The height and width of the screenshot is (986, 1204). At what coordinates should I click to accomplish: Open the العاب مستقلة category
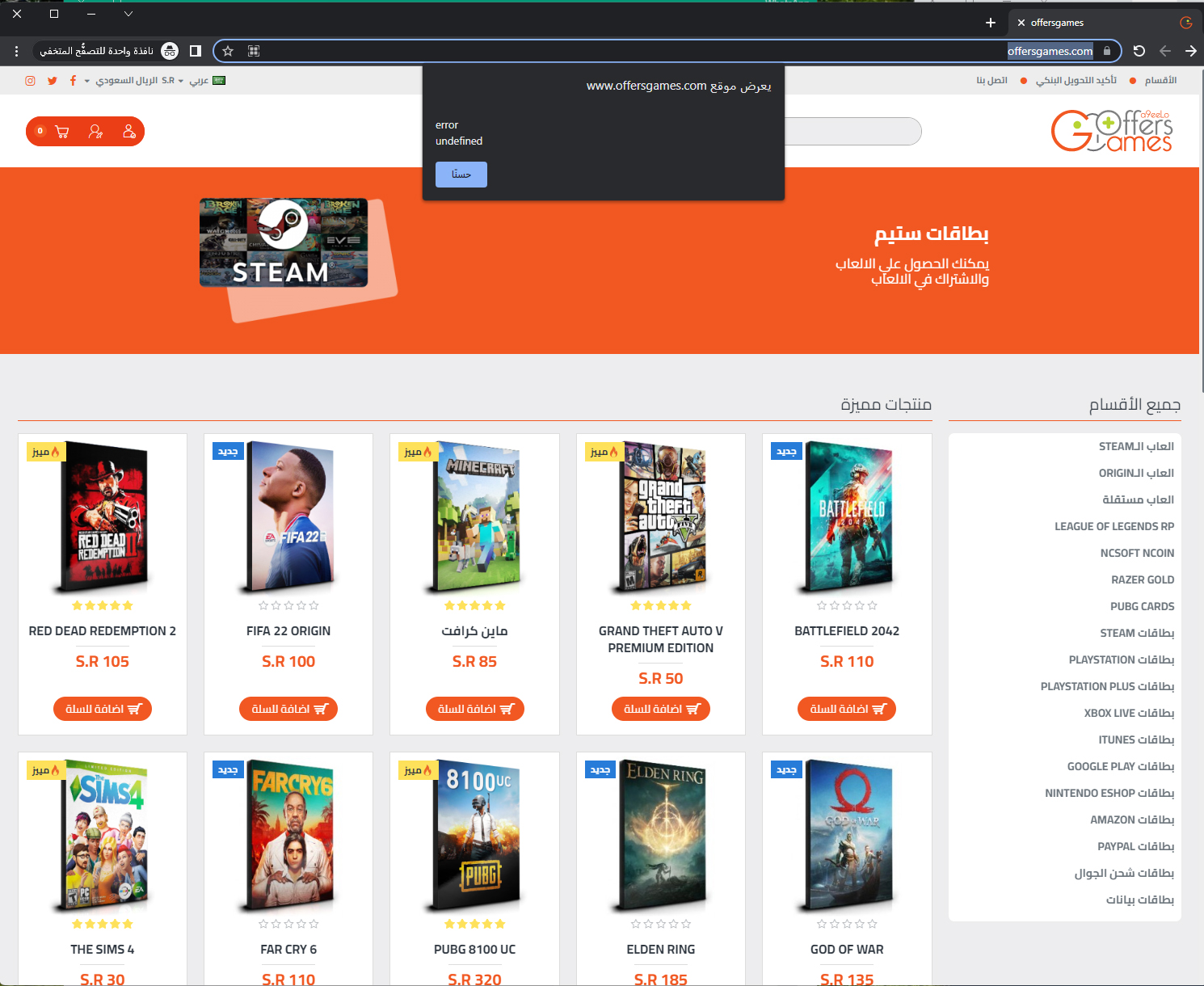[x=1138, y=500]
